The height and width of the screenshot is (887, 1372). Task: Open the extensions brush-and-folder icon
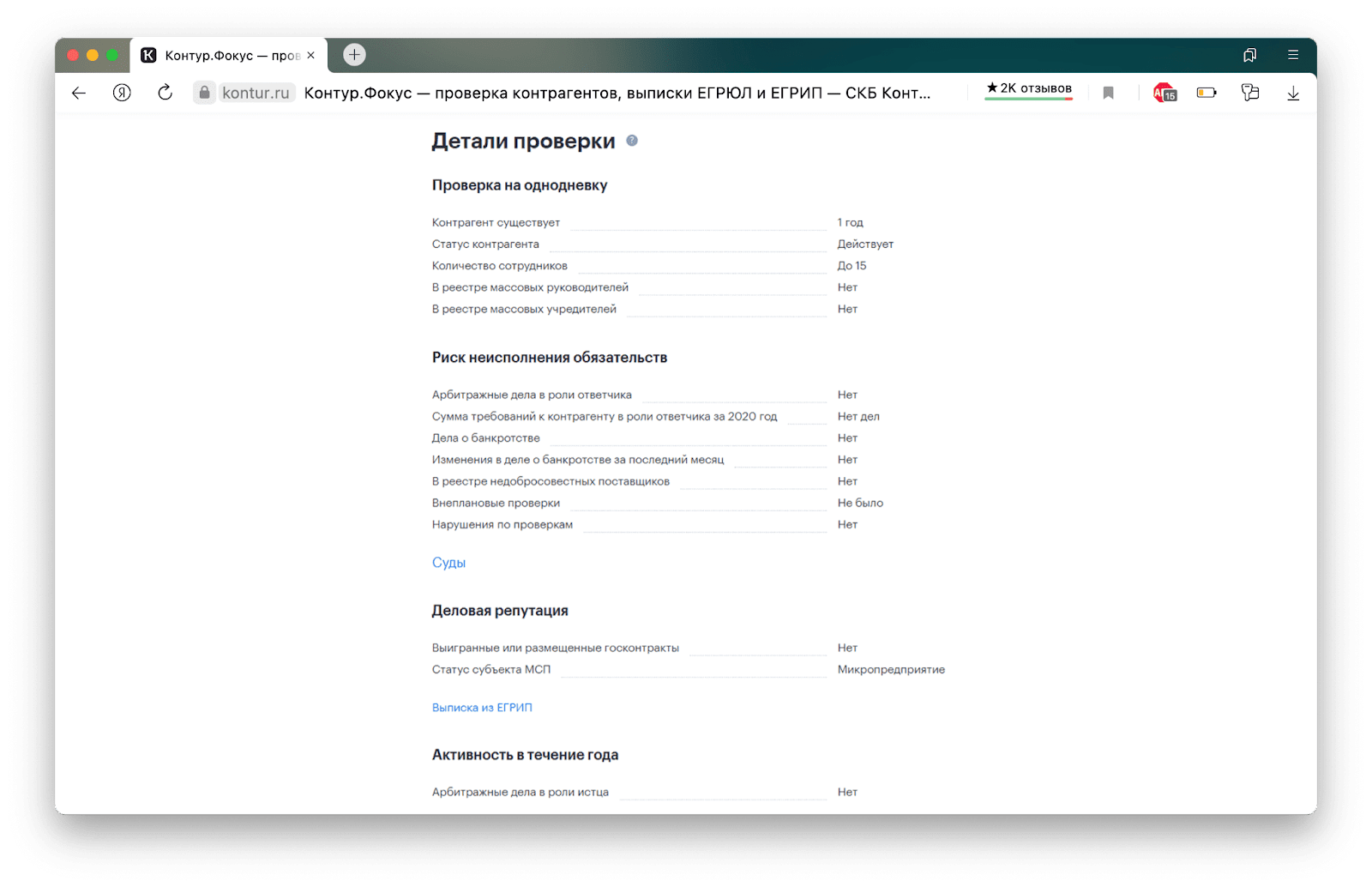[x=1250, y=93]
